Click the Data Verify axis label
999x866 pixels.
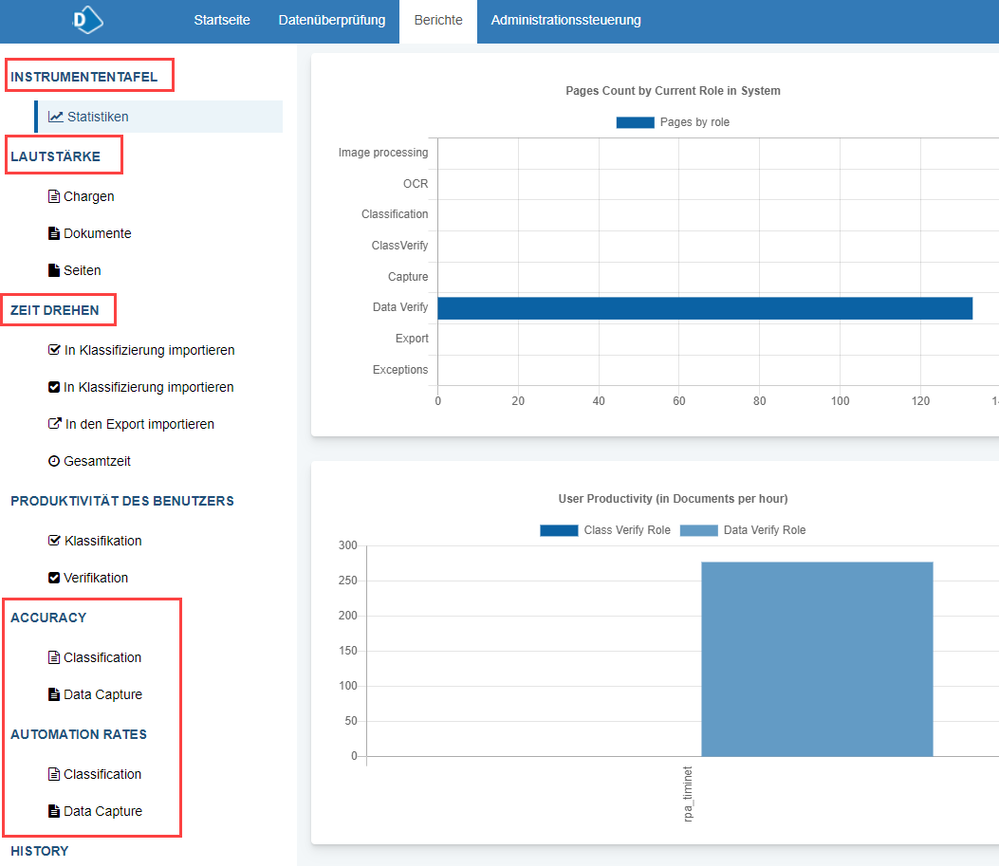[400, 307]
